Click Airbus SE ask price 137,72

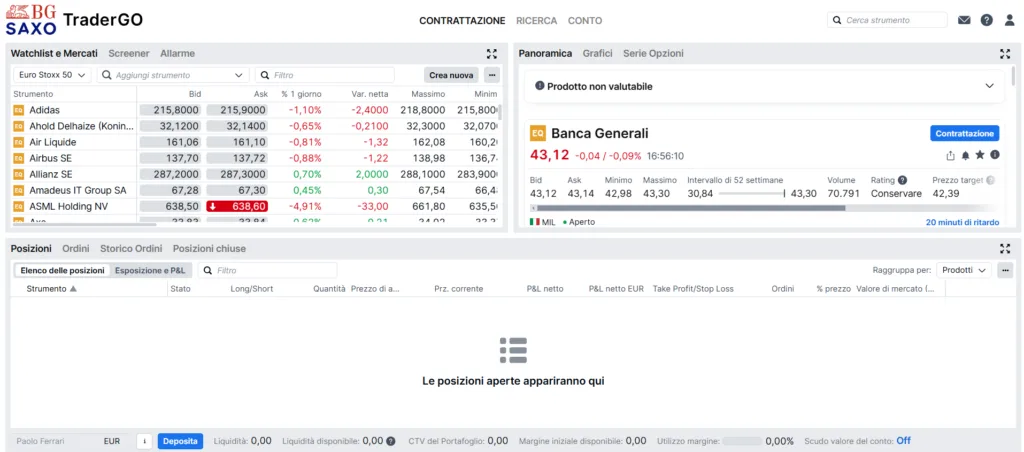(237, 158)
